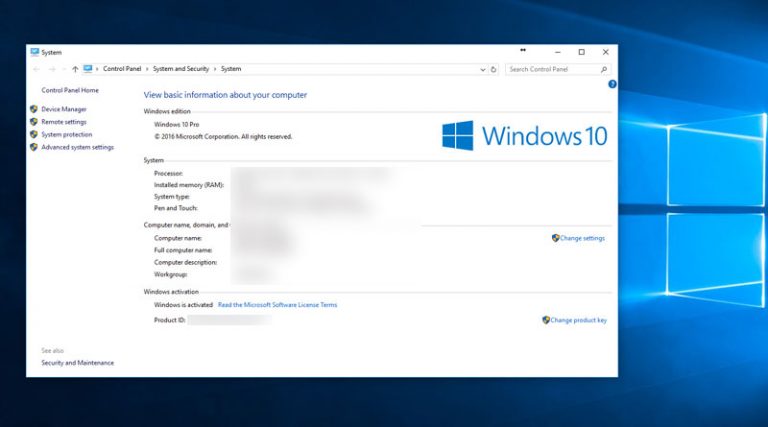This screenshot has height=427, width=768.
Task: Click the Windows 10 logo
Action: (525, 136)
